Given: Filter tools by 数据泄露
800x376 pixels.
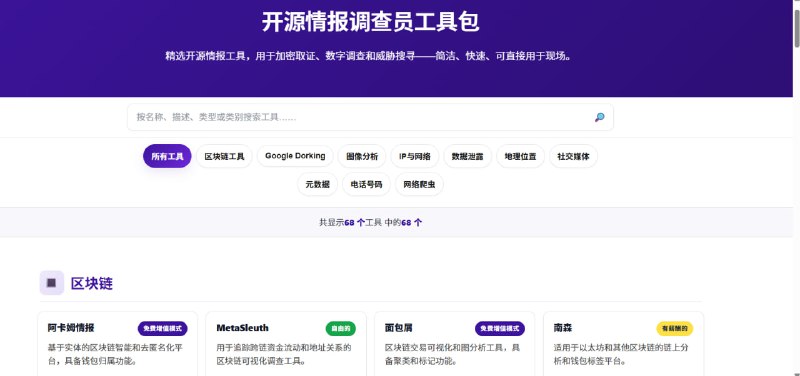Looking at the screenshot, I should point(468,156).
